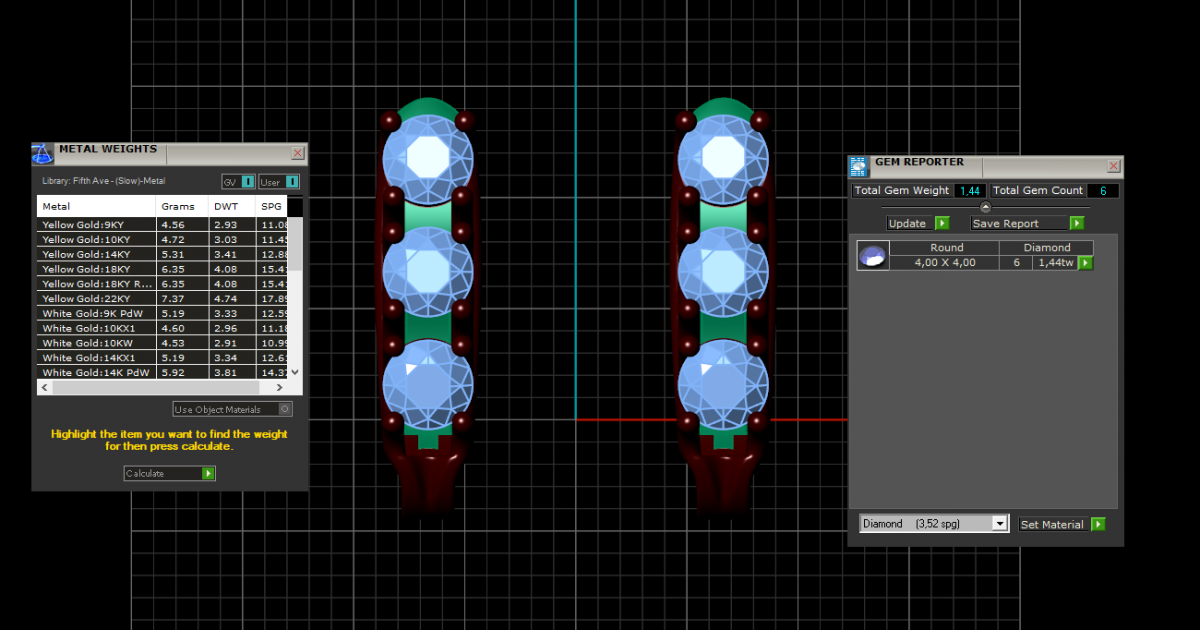1200x630 pixels.
Task: Collapse the Gem Reporter header with arrow handle
Action: pos(985,207)
